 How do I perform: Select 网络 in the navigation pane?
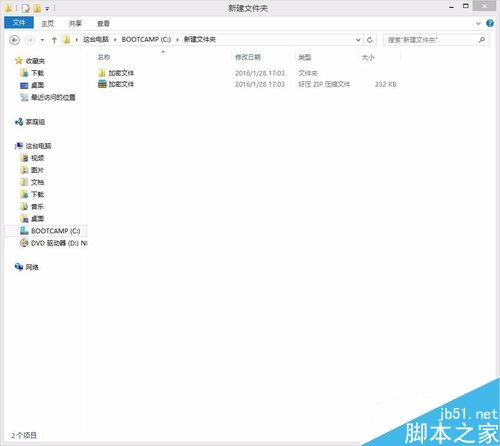pyautogui.click(x=32, y=267)
